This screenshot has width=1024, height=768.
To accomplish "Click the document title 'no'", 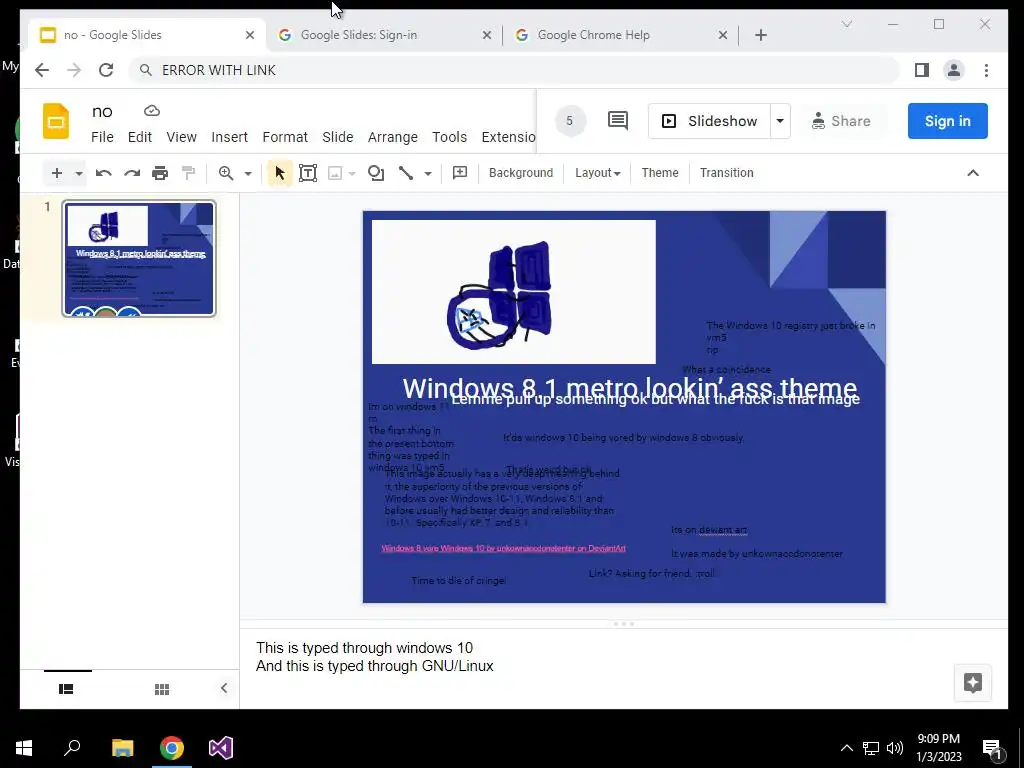I will (x=102, y=112).
